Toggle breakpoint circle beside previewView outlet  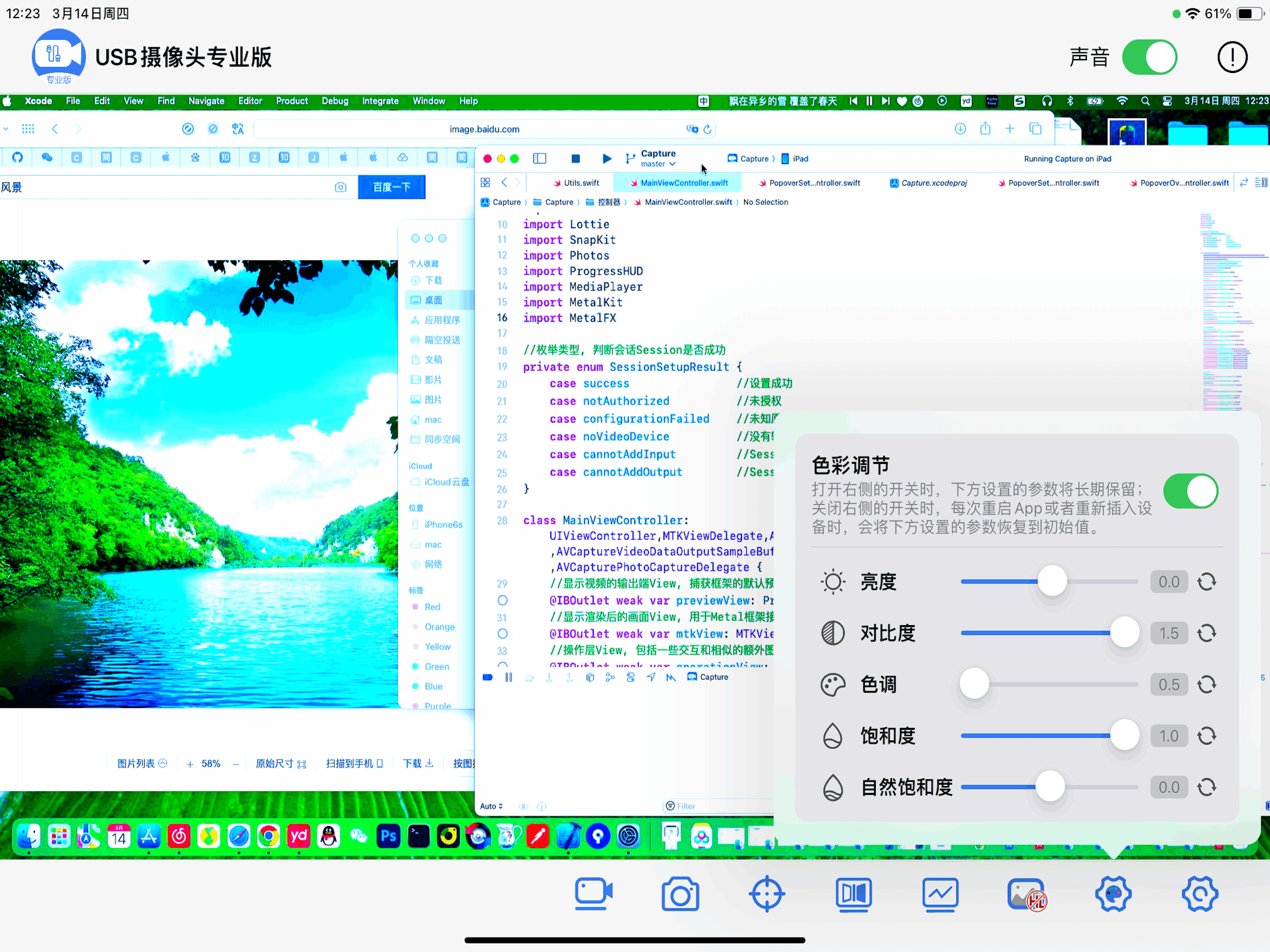click(503, 601)
